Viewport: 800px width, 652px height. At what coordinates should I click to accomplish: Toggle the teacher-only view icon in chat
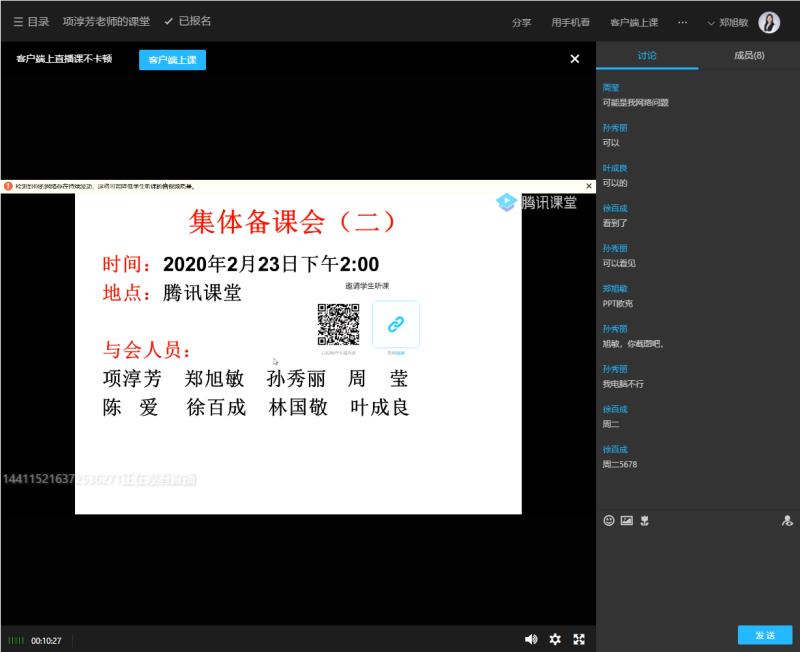coord(787,520)
